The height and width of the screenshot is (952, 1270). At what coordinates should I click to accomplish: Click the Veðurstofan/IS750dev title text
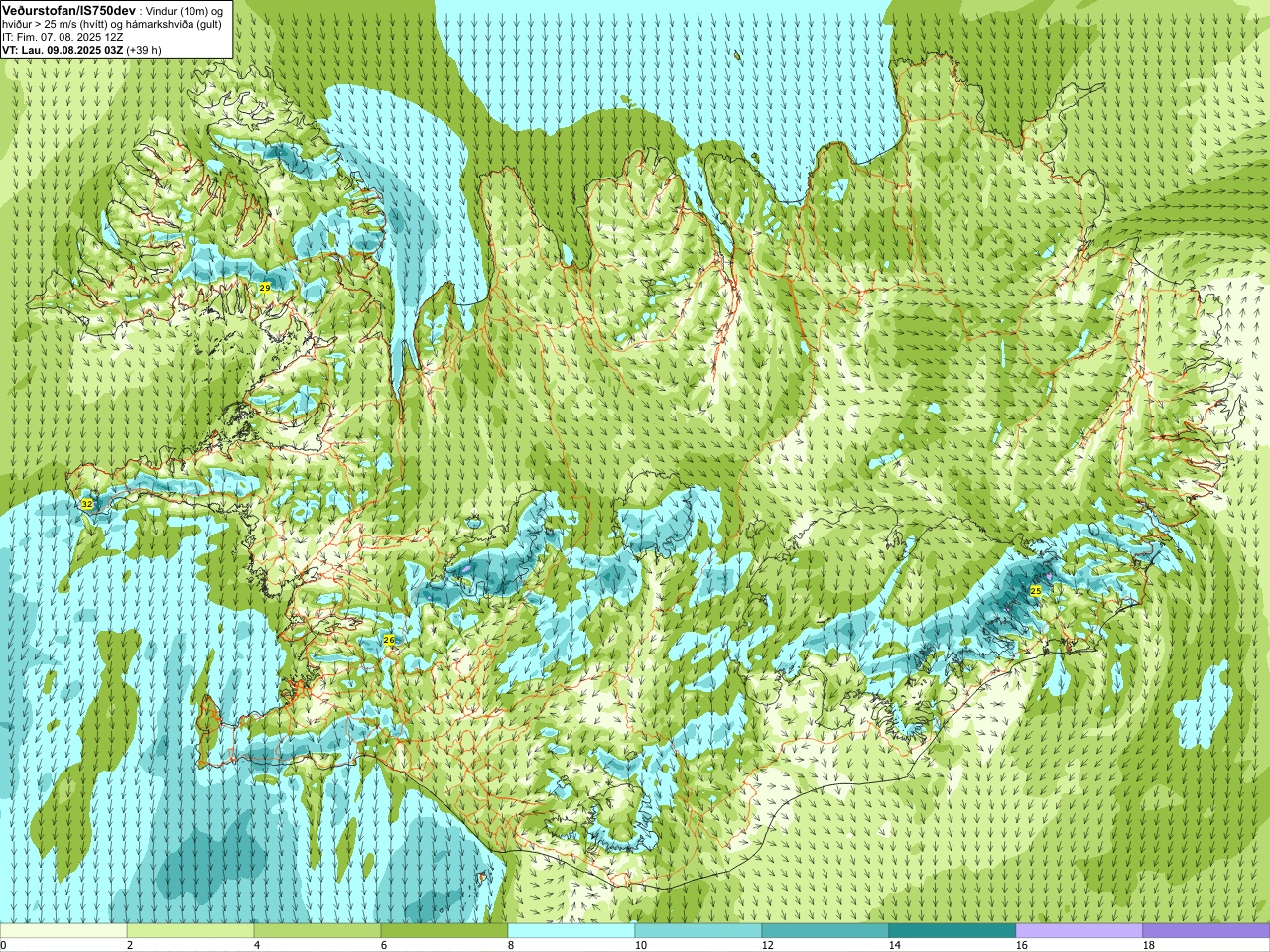click(x=68, y=9)
